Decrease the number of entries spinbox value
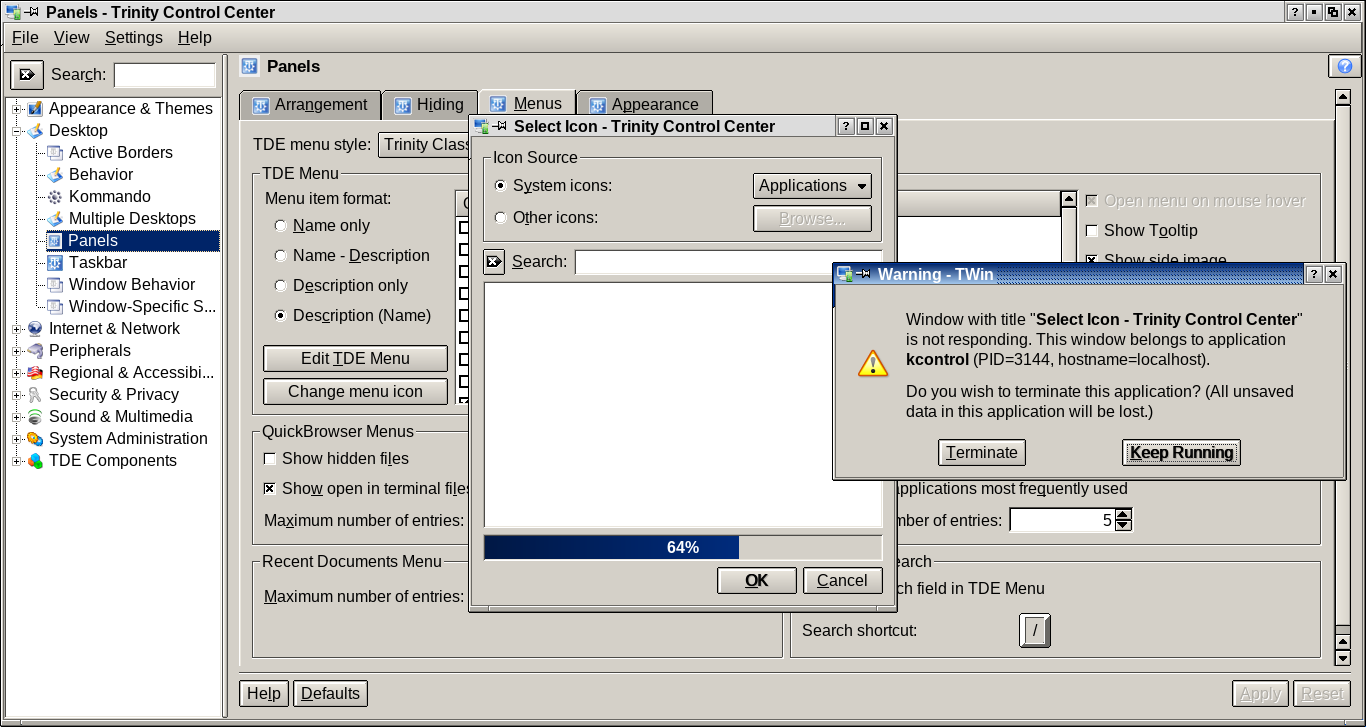This screenshot has width=1366, height=727. (1123, 526)
